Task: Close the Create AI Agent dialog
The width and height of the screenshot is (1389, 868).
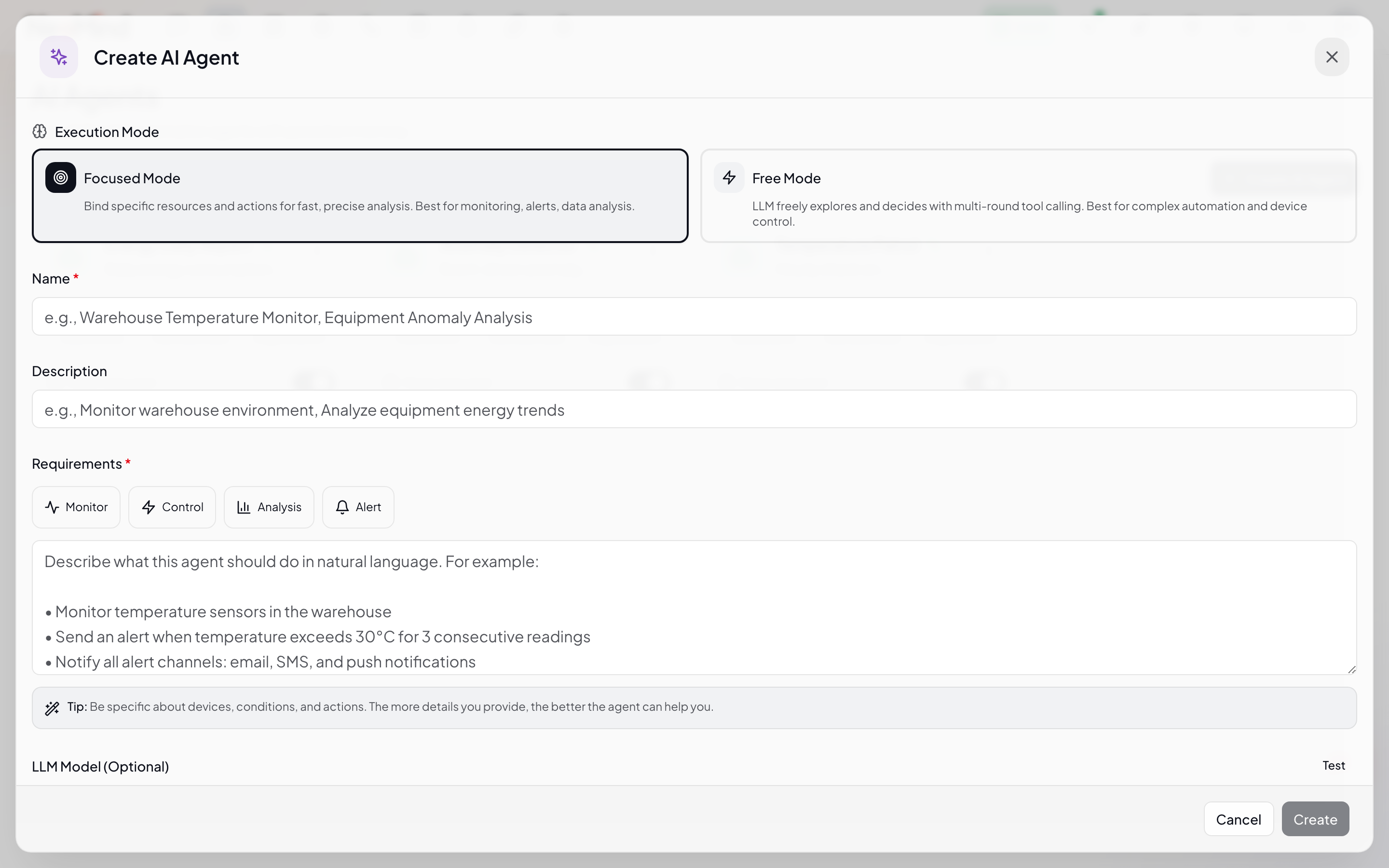Action: [x=1332, y=57]
